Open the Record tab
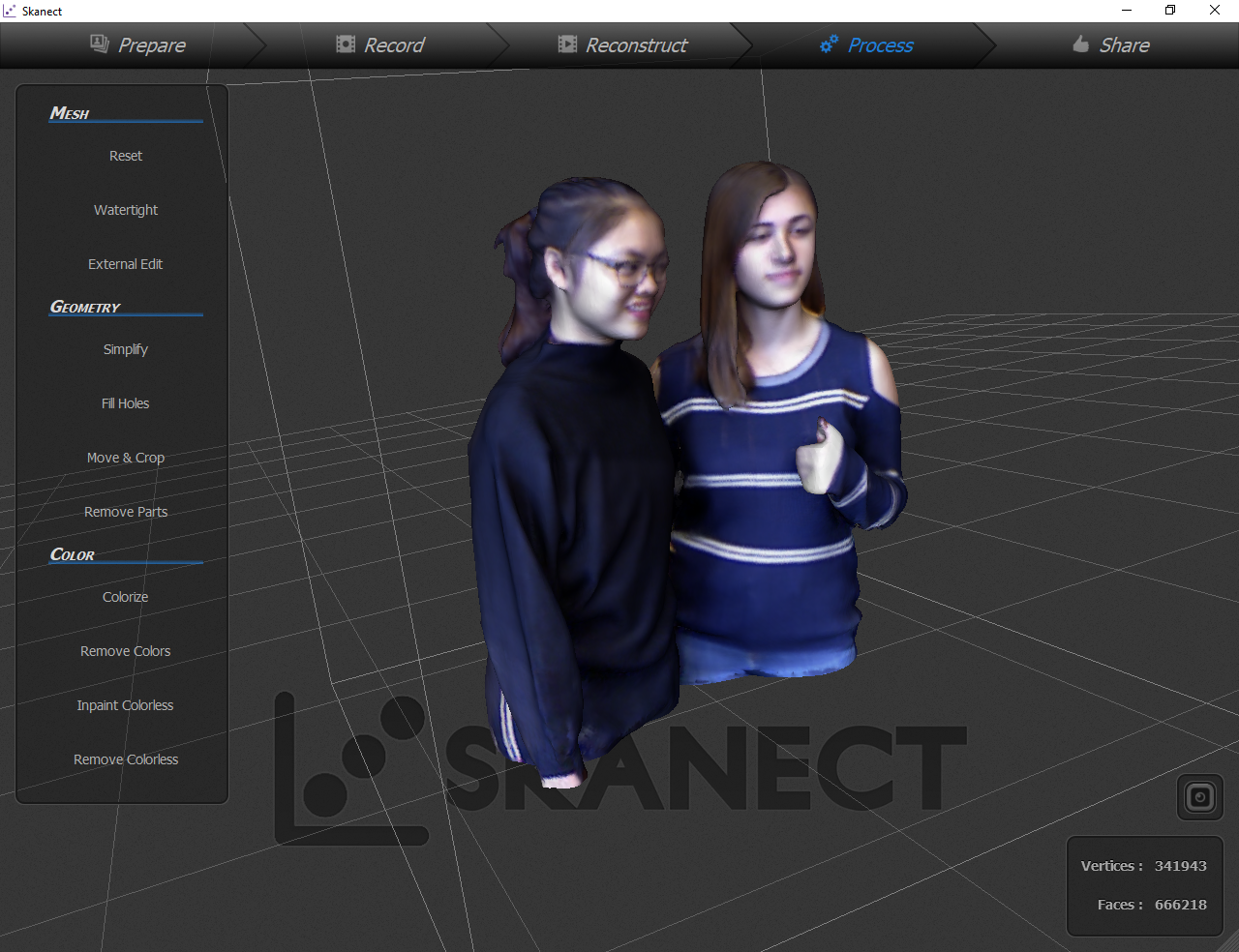The height and width of the screenshot is (952, 1239). 380,45
